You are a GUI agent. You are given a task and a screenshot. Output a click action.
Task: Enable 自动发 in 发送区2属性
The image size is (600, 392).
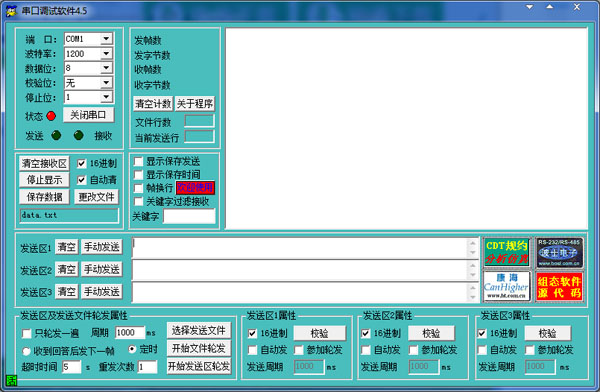365,350
